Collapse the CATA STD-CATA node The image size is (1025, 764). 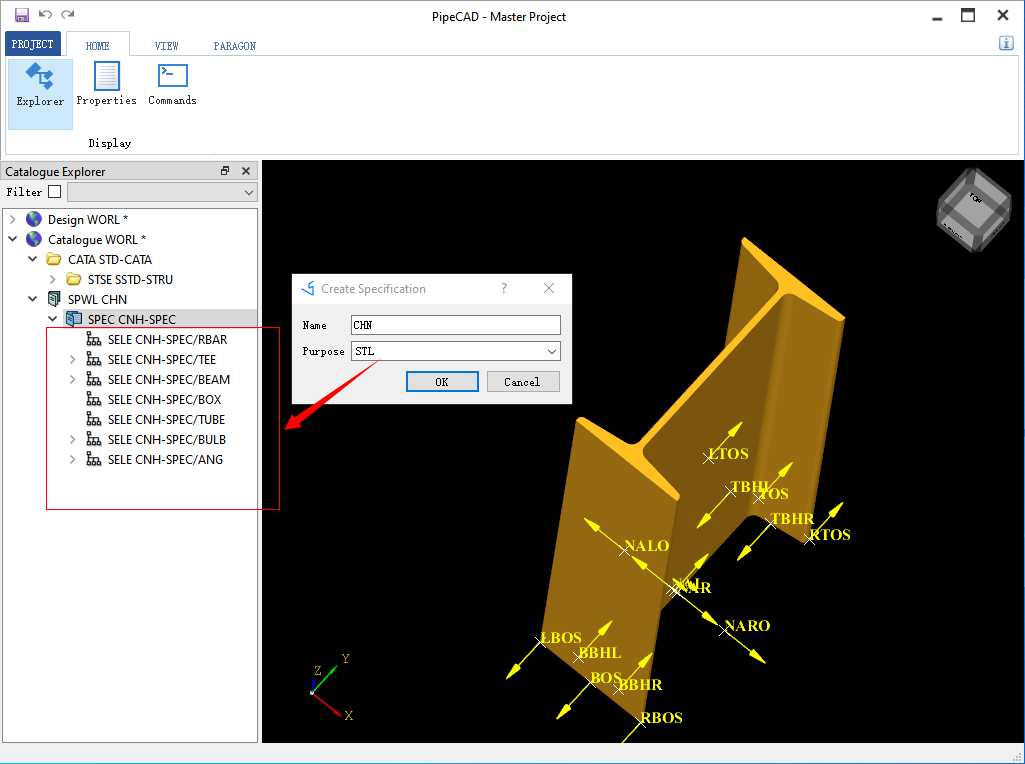(x=33, y=259)
